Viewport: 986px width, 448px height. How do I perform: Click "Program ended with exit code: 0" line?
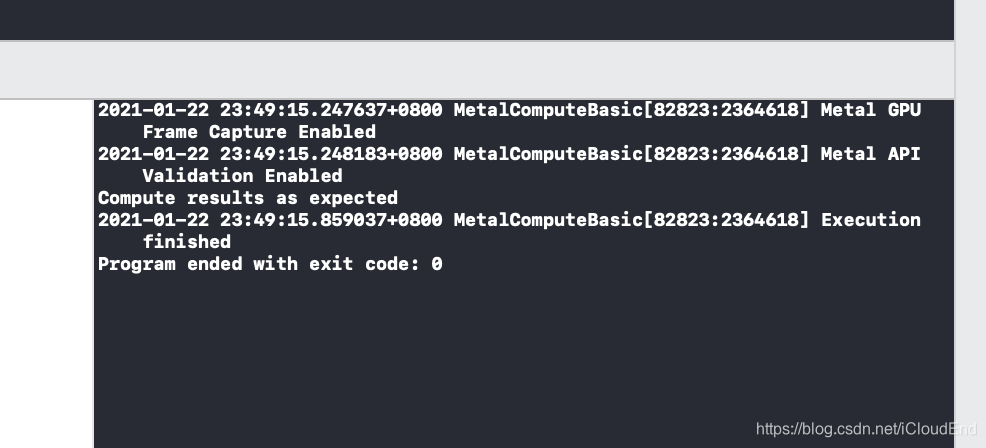click(x=270, y=264)
